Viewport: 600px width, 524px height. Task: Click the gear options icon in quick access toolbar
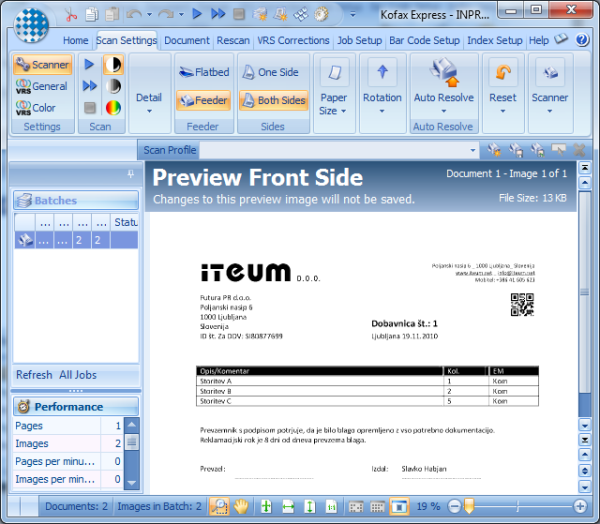pyautogui.click(x=321, y=15)
